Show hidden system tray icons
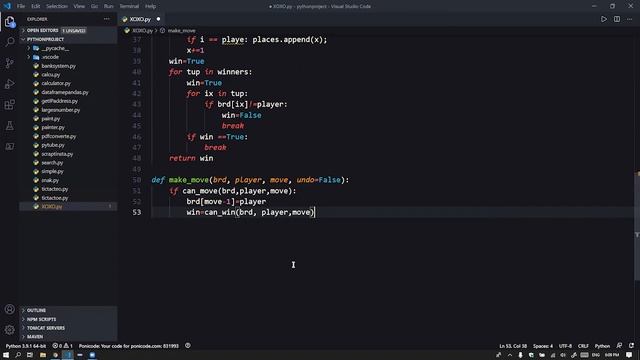Image resolution: width=640 pixels, height=360 pixels. (x=510, y=355)
